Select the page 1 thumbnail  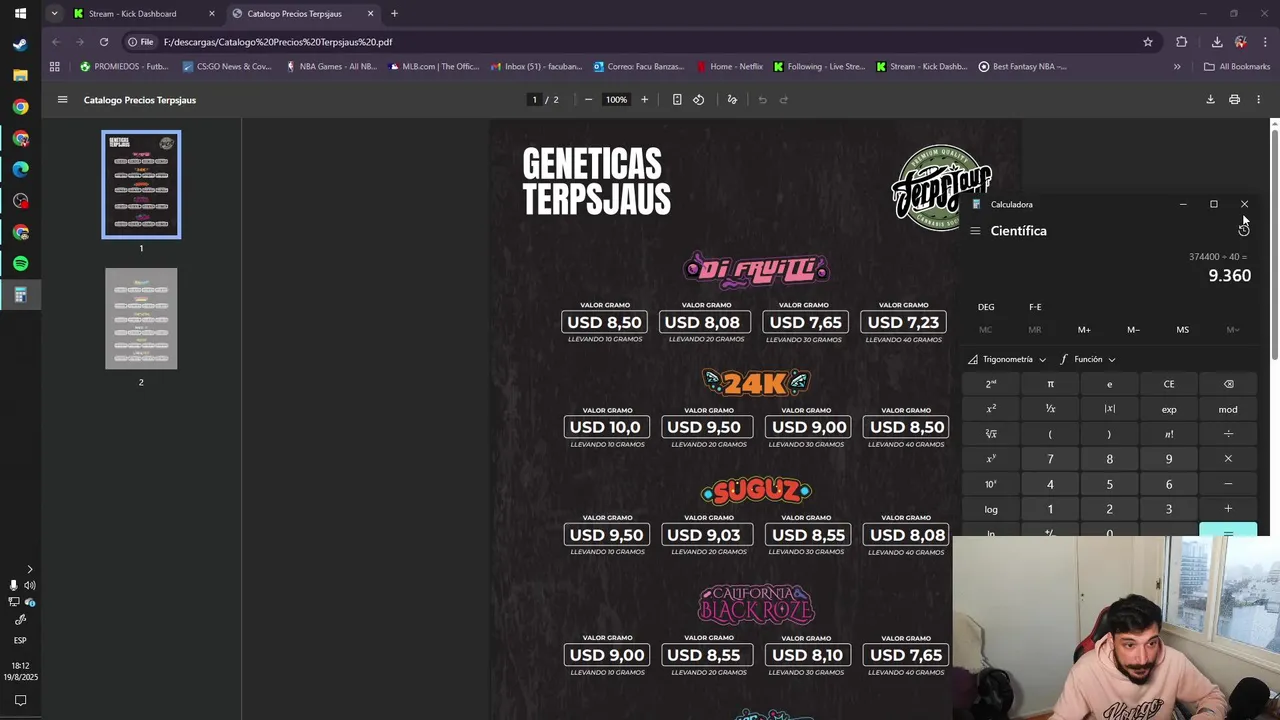[141, 185]
